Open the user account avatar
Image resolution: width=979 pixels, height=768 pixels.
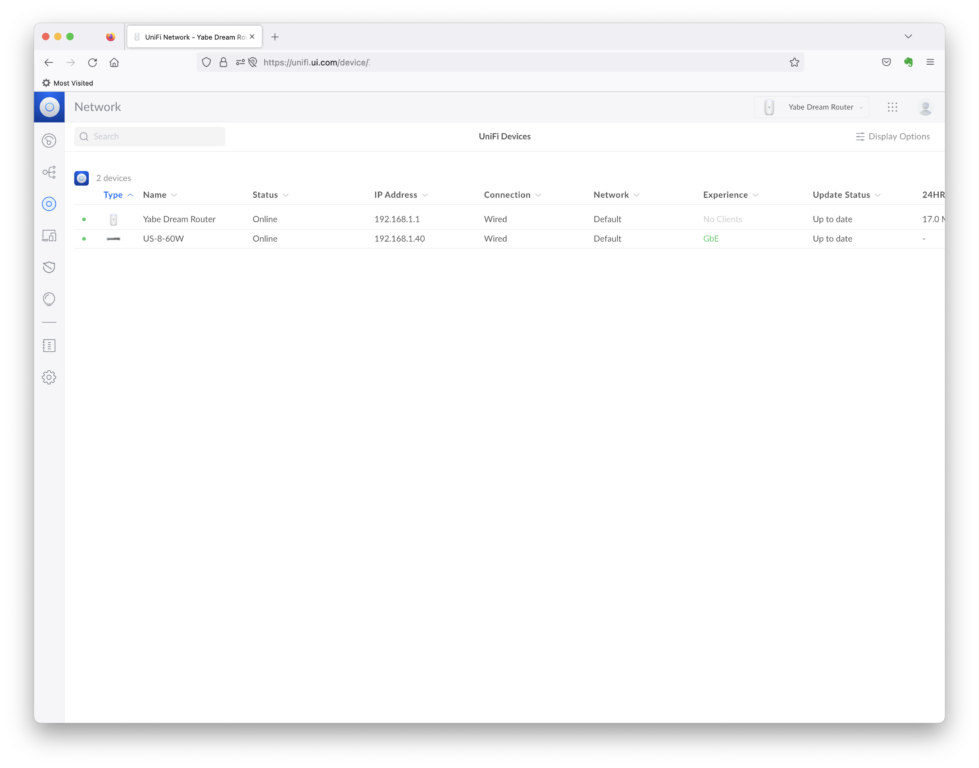(x=925, y=107)
